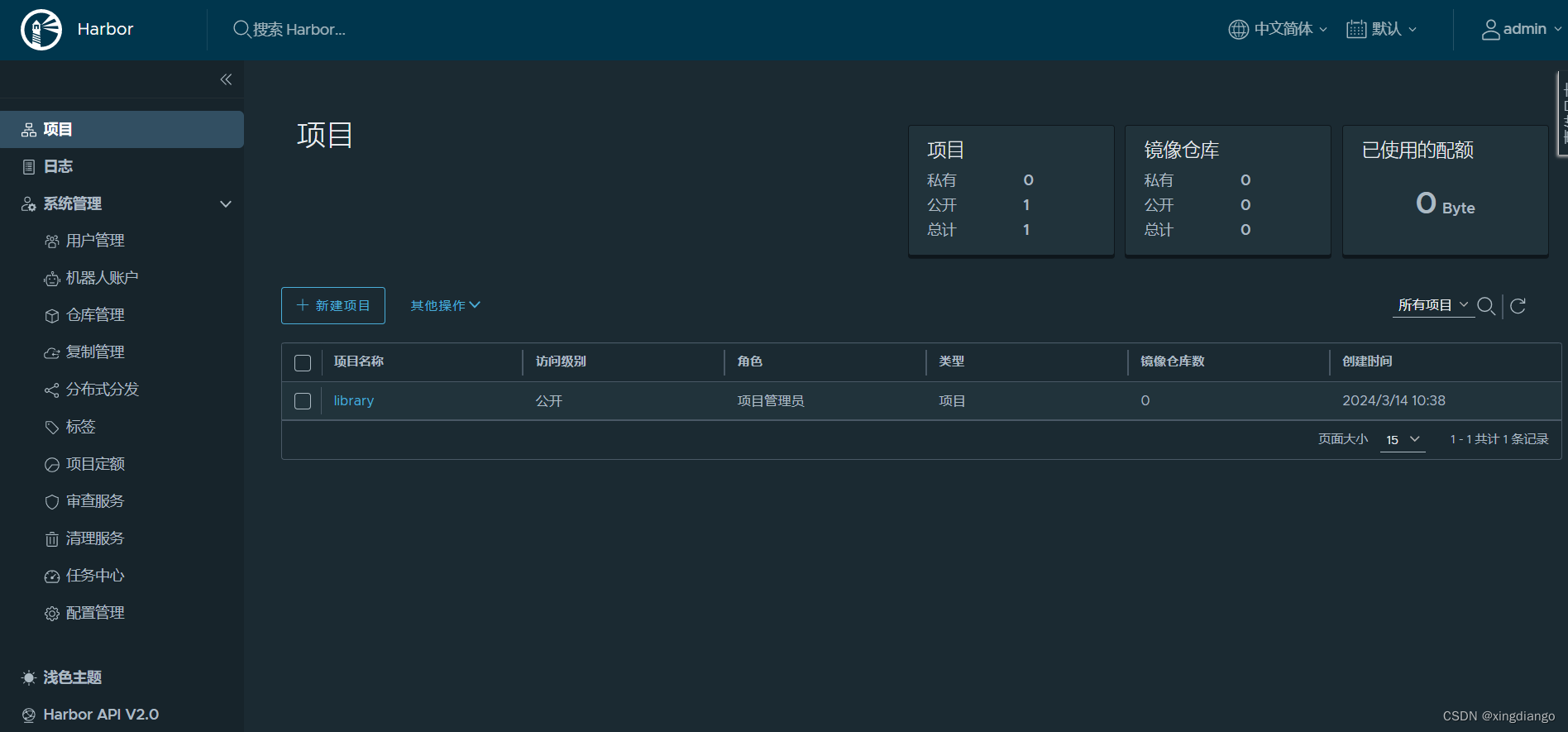Click the 标签 tag icon
The image size is (1568, 732).
(51, 428)
